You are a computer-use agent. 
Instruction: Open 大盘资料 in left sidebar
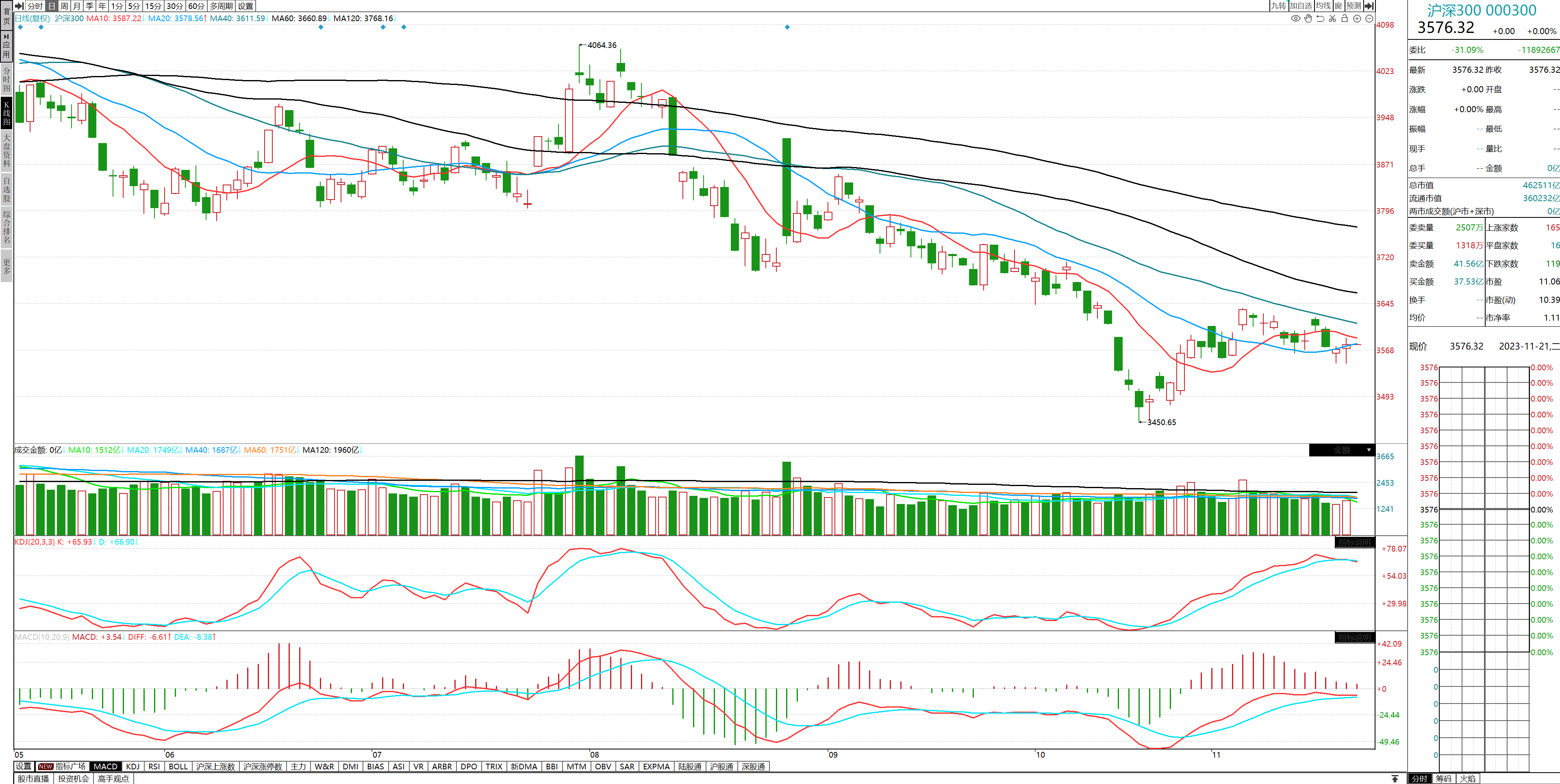(x=7, y=150)
